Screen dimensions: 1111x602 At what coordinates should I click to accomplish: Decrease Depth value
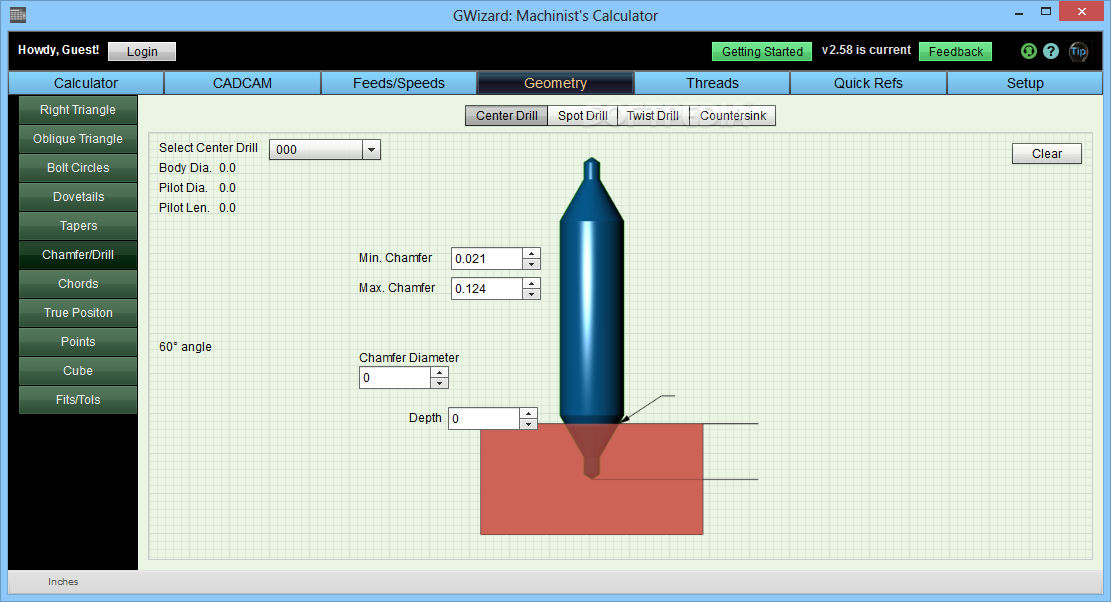529,424
